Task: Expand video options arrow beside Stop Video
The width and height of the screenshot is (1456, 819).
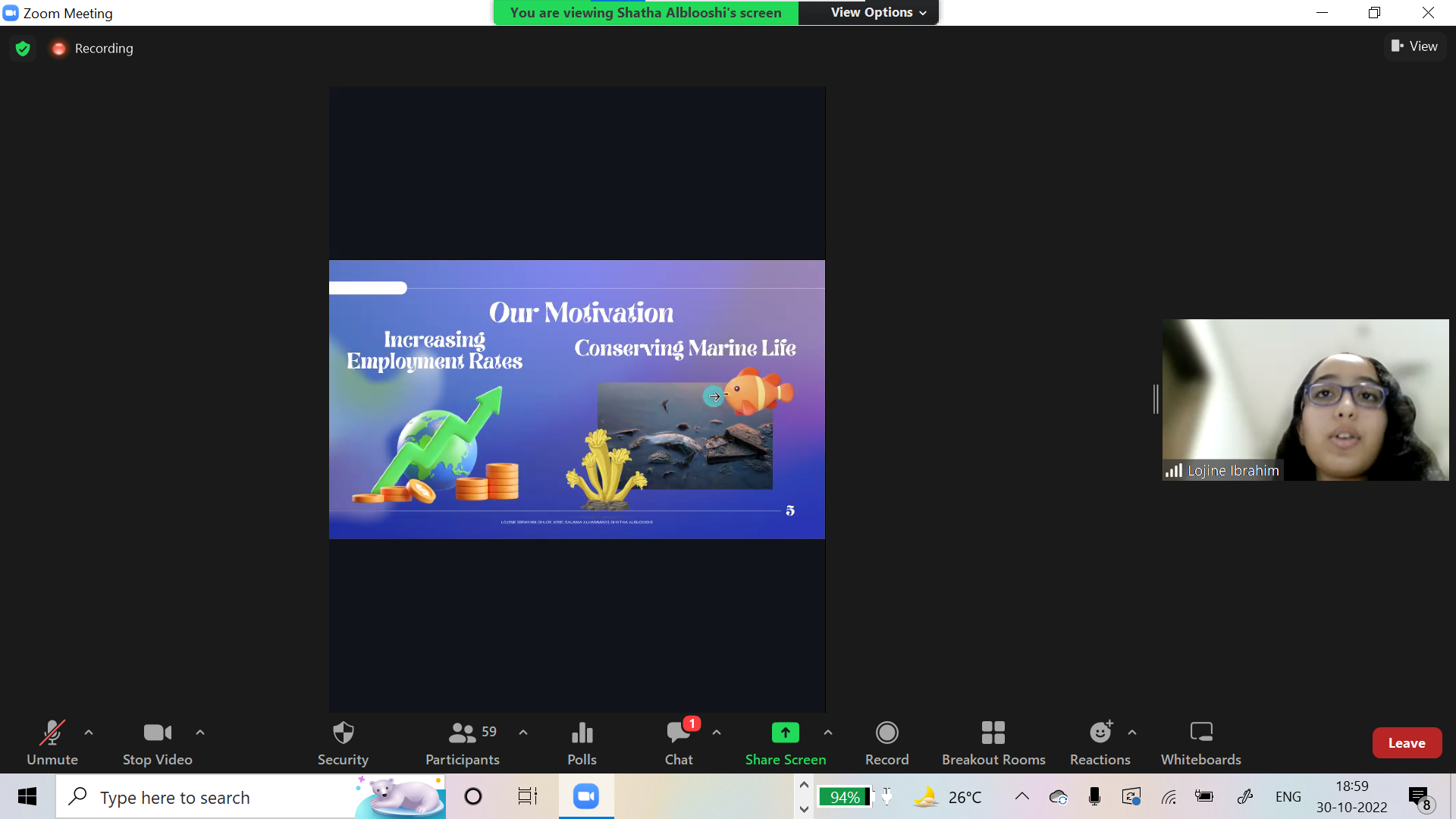Action: [200, 733]
